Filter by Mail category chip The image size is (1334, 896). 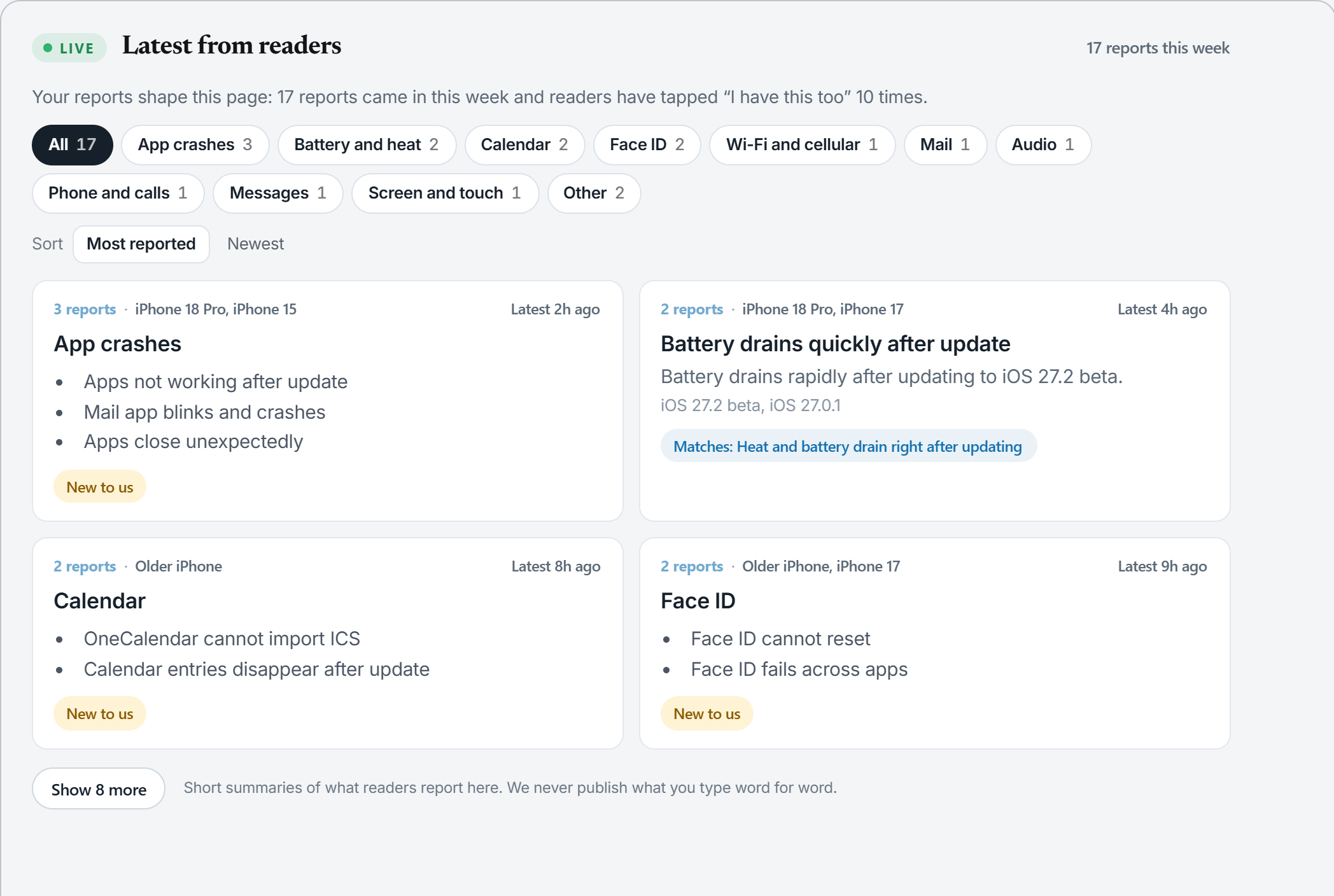[945, 144]
